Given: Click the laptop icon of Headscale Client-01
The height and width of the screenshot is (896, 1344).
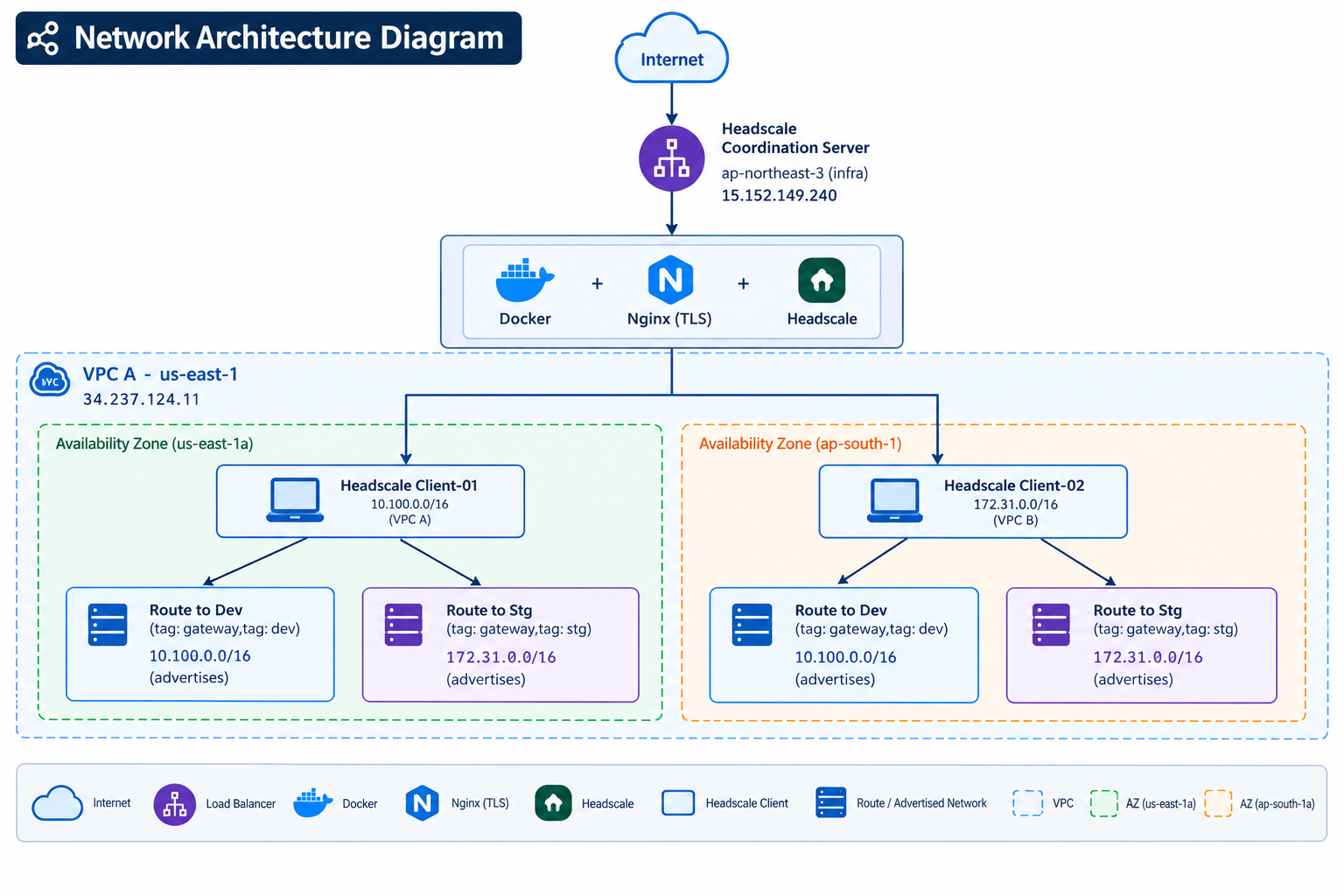Looking at the screenshot, I should pos(295,500).
